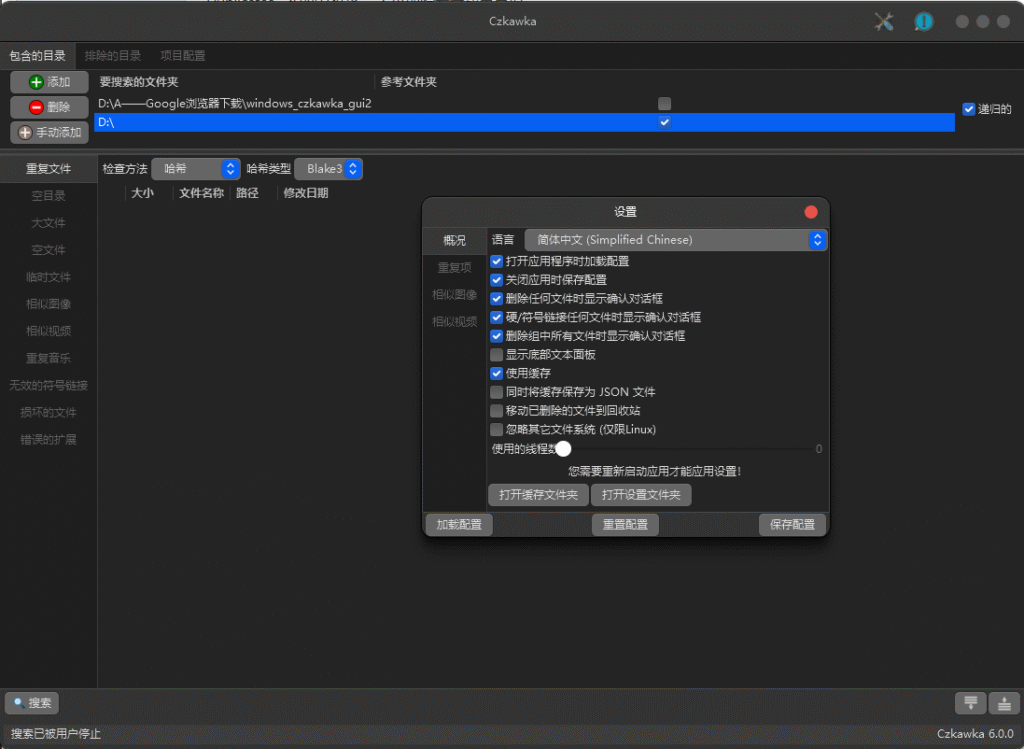Screen dimensions: 1024x749
Task: Click the 要搜索的文件夹 column header
Action: click(138, 82)
